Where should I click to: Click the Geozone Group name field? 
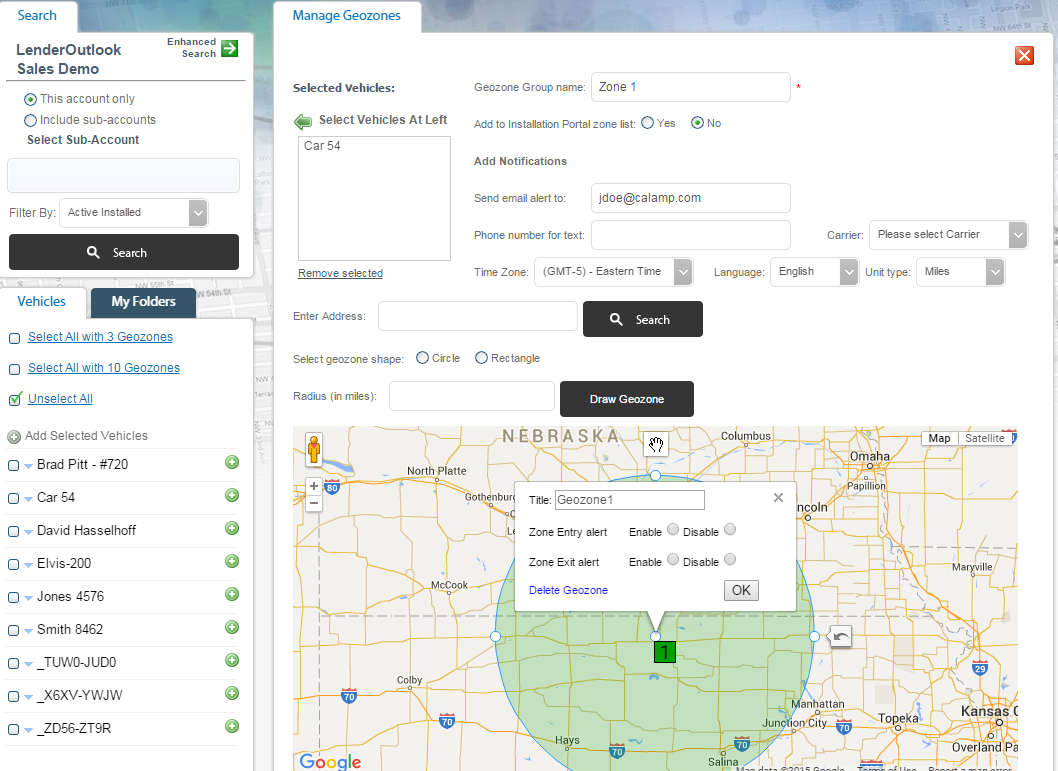(x=690, y=87)
